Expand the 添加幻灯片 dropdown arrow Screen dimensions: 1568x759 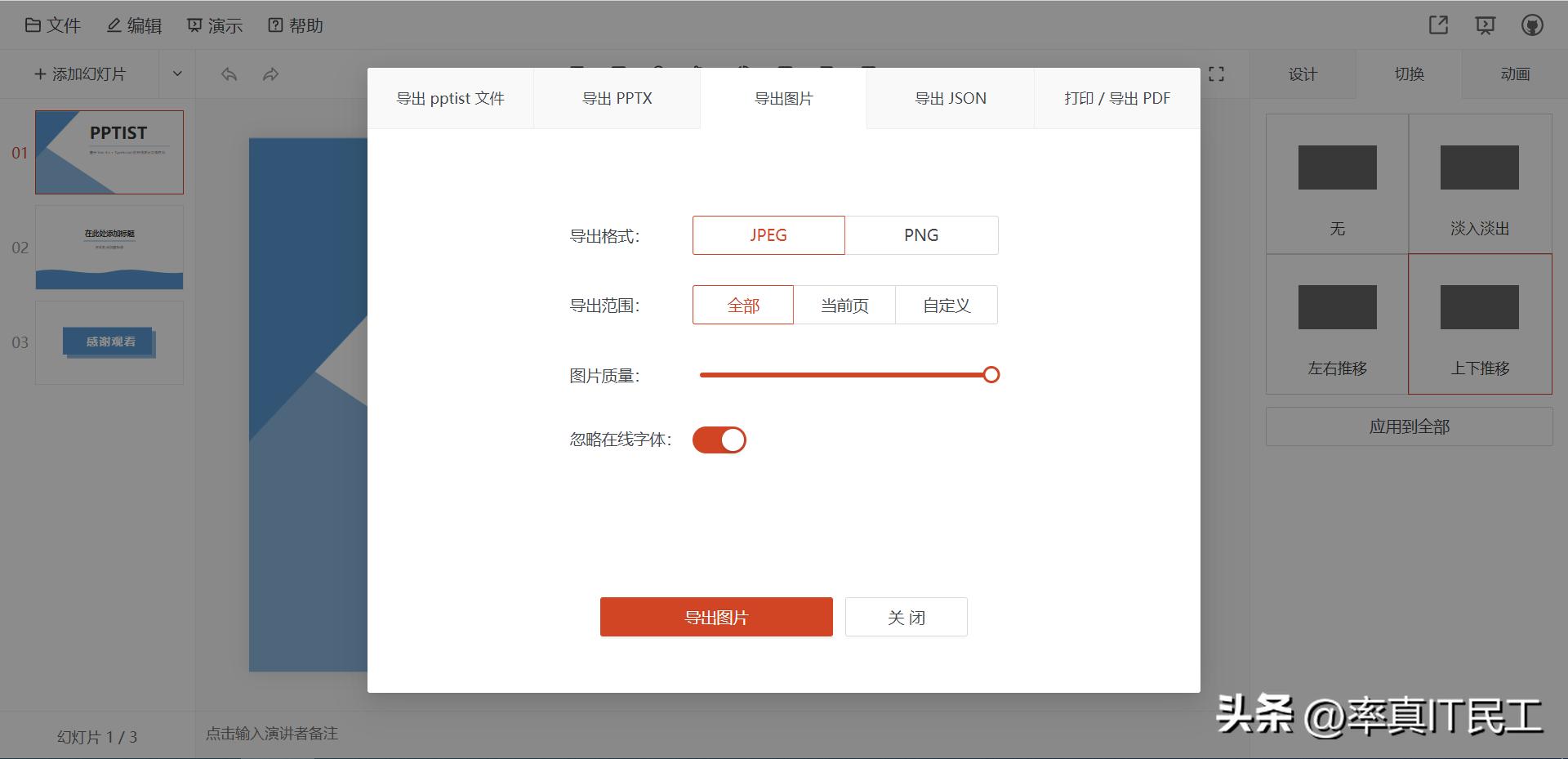(177, 74)
